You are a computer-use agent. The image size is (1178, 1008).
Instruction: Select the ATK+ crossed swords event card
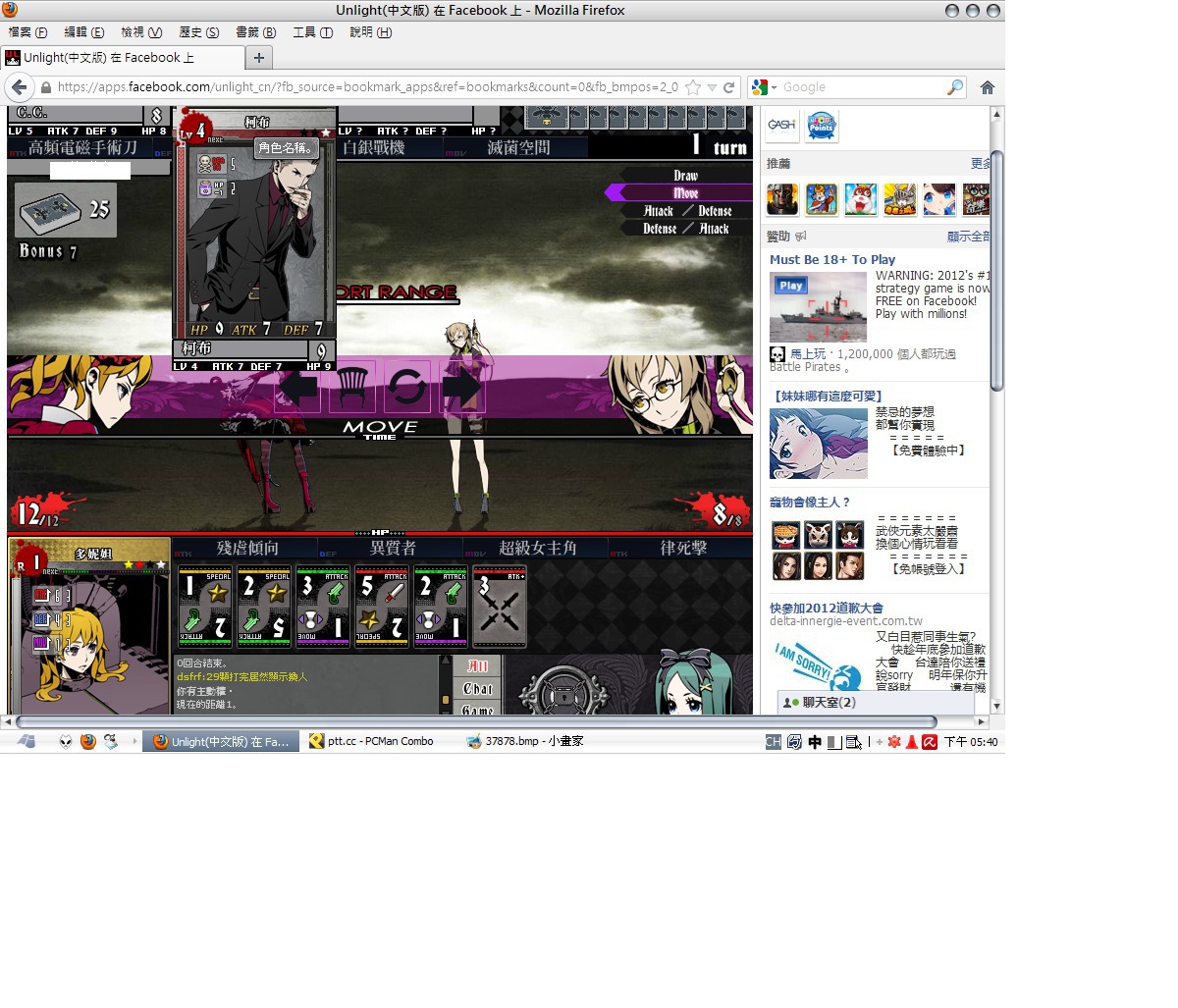[500, 607]
